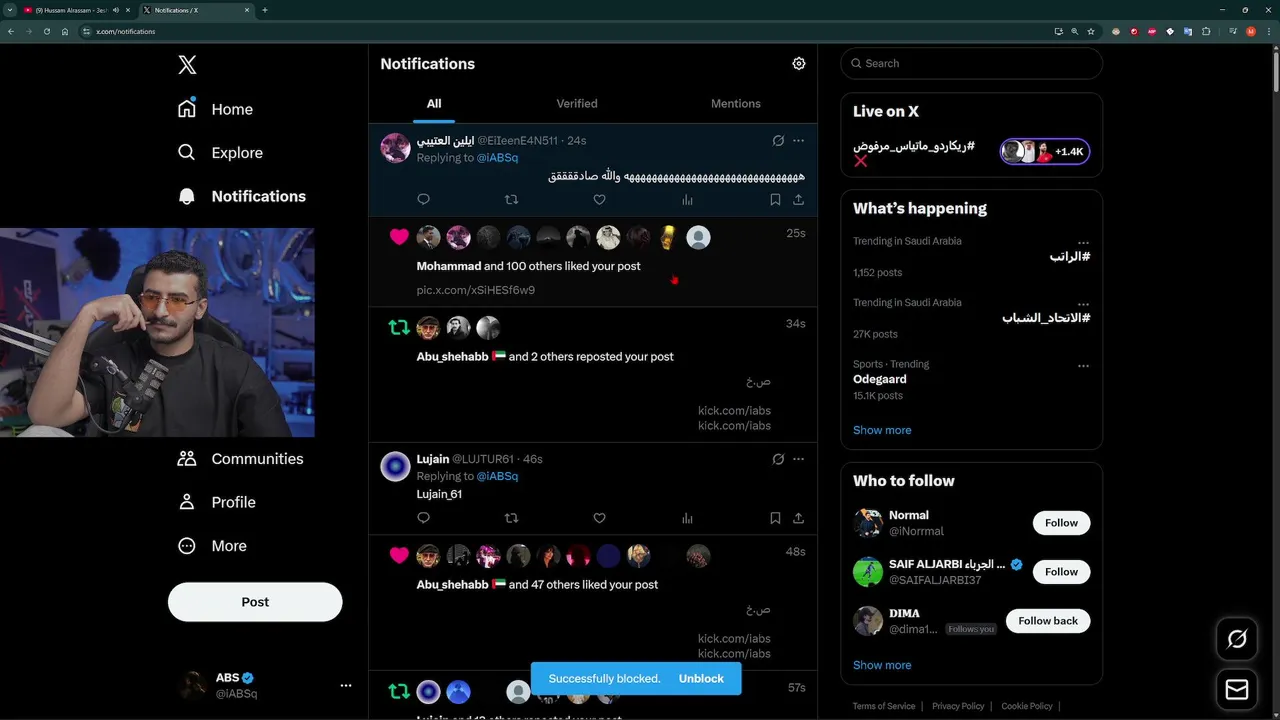Bookmark this page star icon
Screen dimensions: 1280x720
pyautogui.click(x=1091, y=31)
